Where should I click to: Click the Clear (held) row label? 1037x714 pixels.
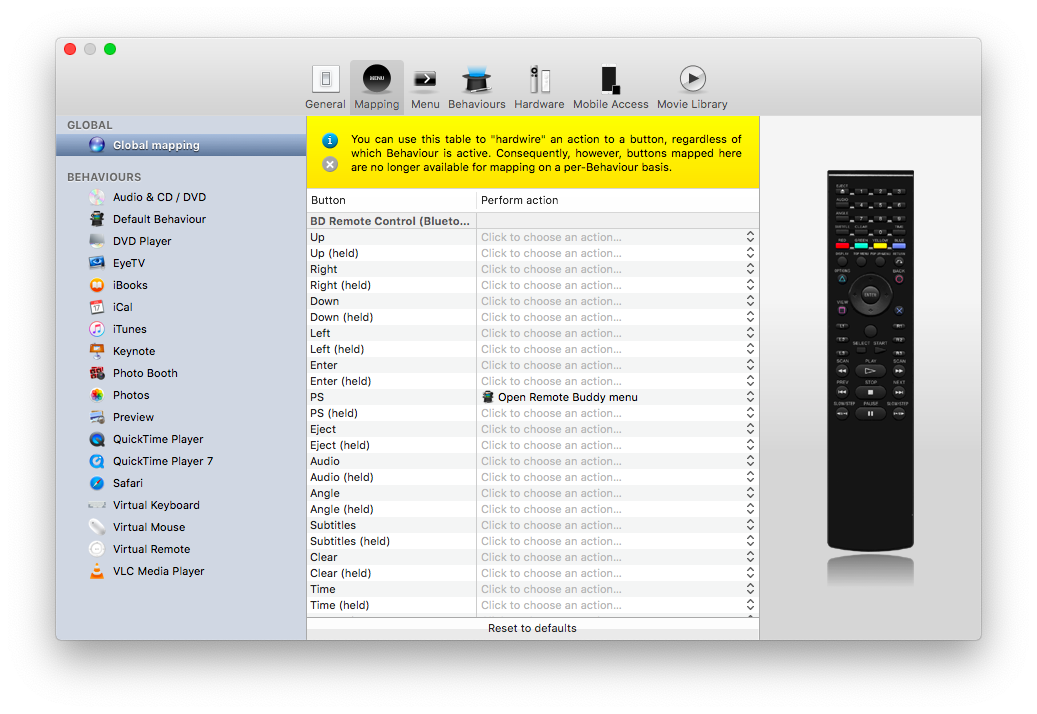341,573
